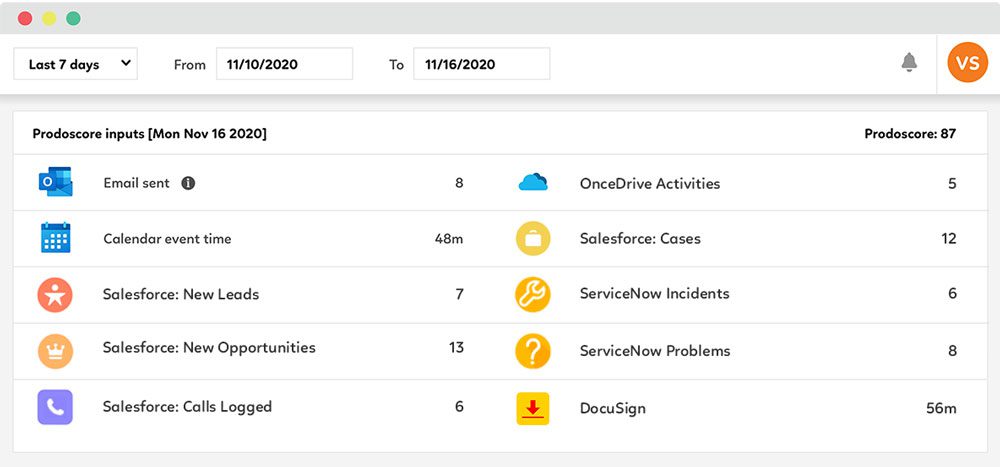The width and height of the screenshot is (1000, 467).
Task: Click the From date field 11/10/2020
Action: coord(284,64)
